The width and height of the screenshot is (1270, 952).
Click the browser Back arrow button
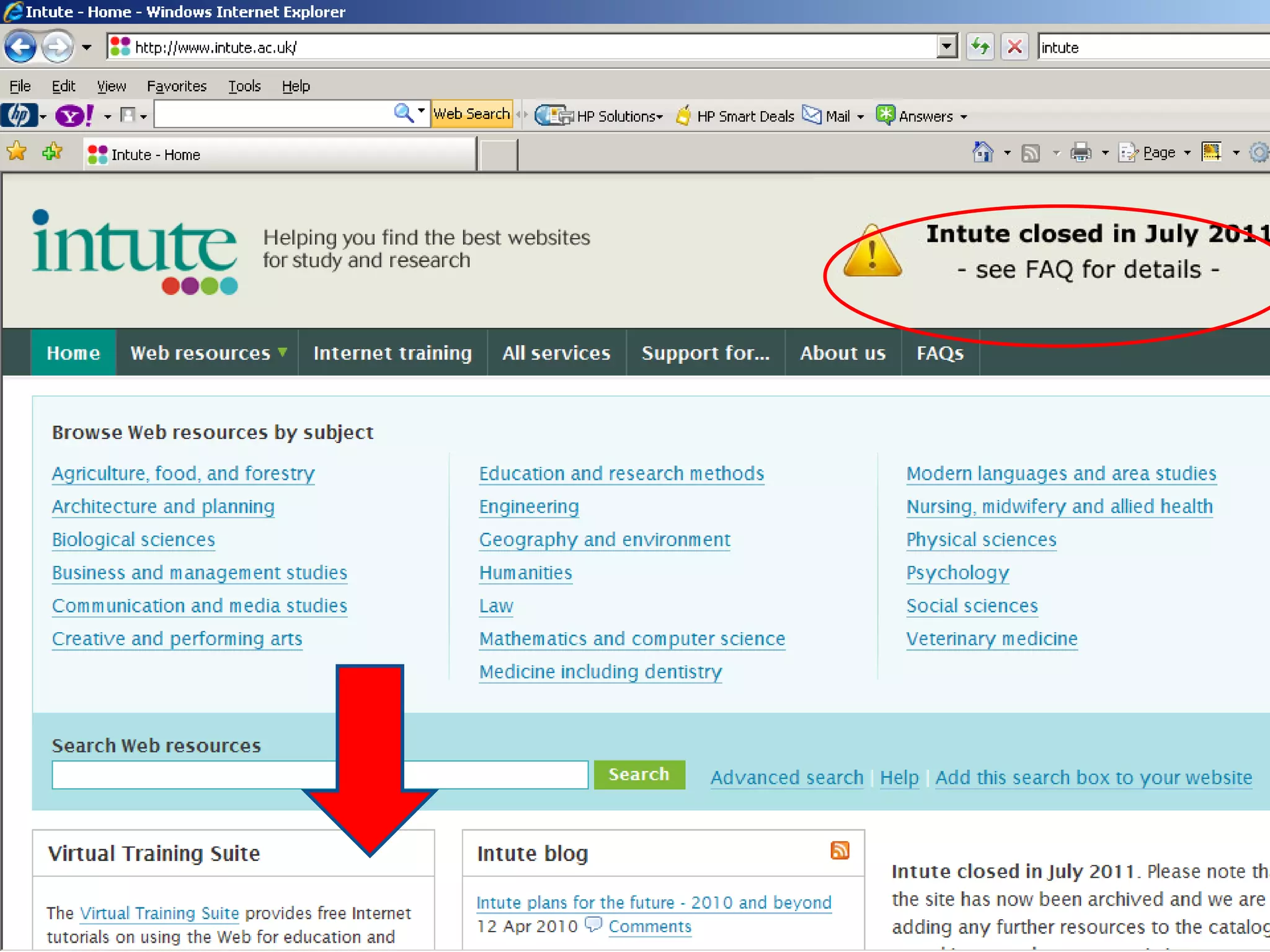(20, 47)
